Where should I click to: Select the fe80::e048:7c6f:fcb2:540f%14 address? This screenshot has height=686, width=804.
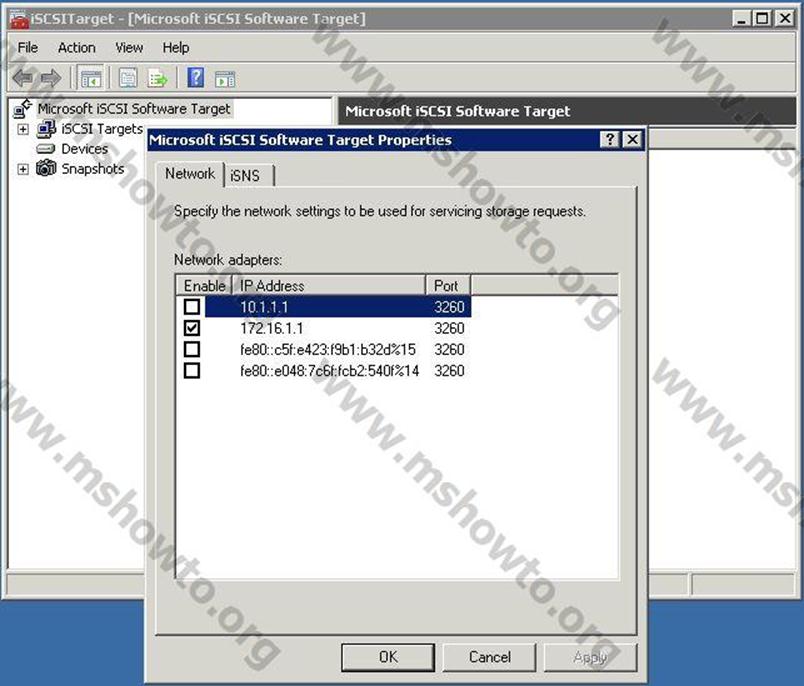pos(330,371)
